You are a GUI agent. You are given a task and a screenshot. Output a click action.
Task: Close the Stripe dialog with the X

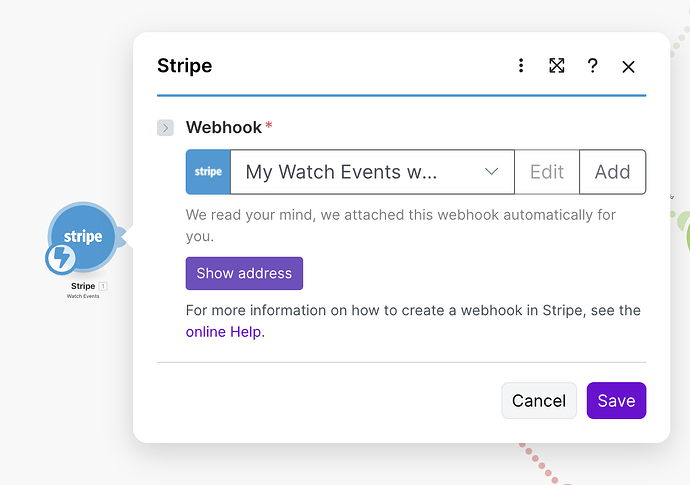click(628, 66)
